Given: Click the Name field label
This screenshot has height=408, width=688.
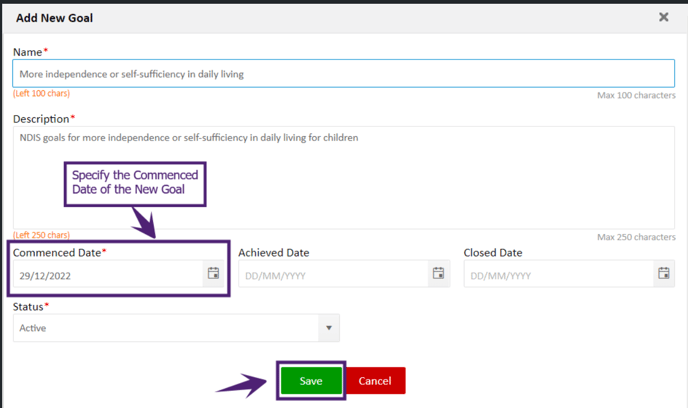Looking at the screenshot, I should pyautogui.click(x=30, y=52).
